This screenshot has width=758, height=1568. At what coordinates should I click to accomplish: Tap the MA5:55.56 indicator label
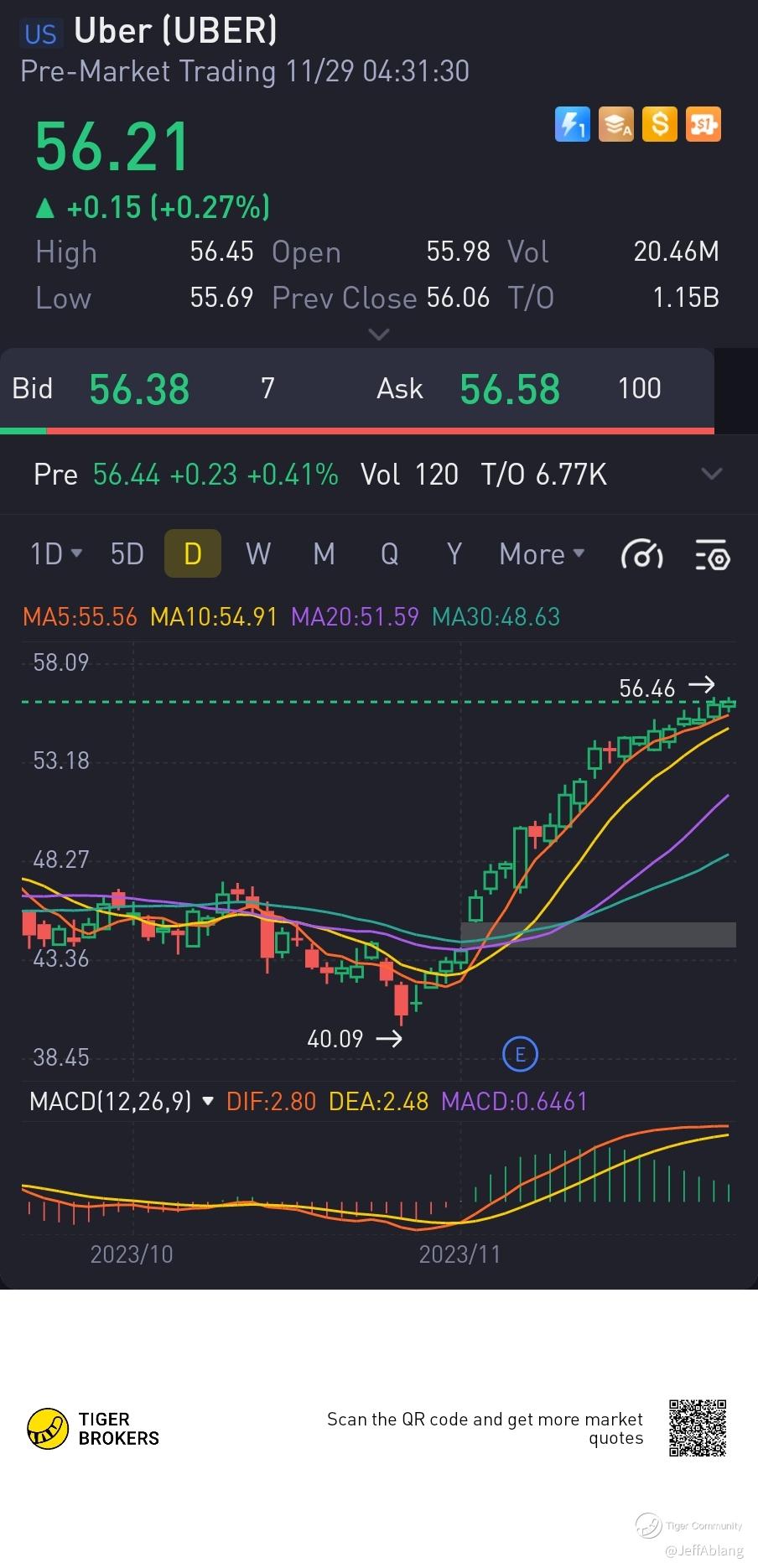tap(80, 617)
